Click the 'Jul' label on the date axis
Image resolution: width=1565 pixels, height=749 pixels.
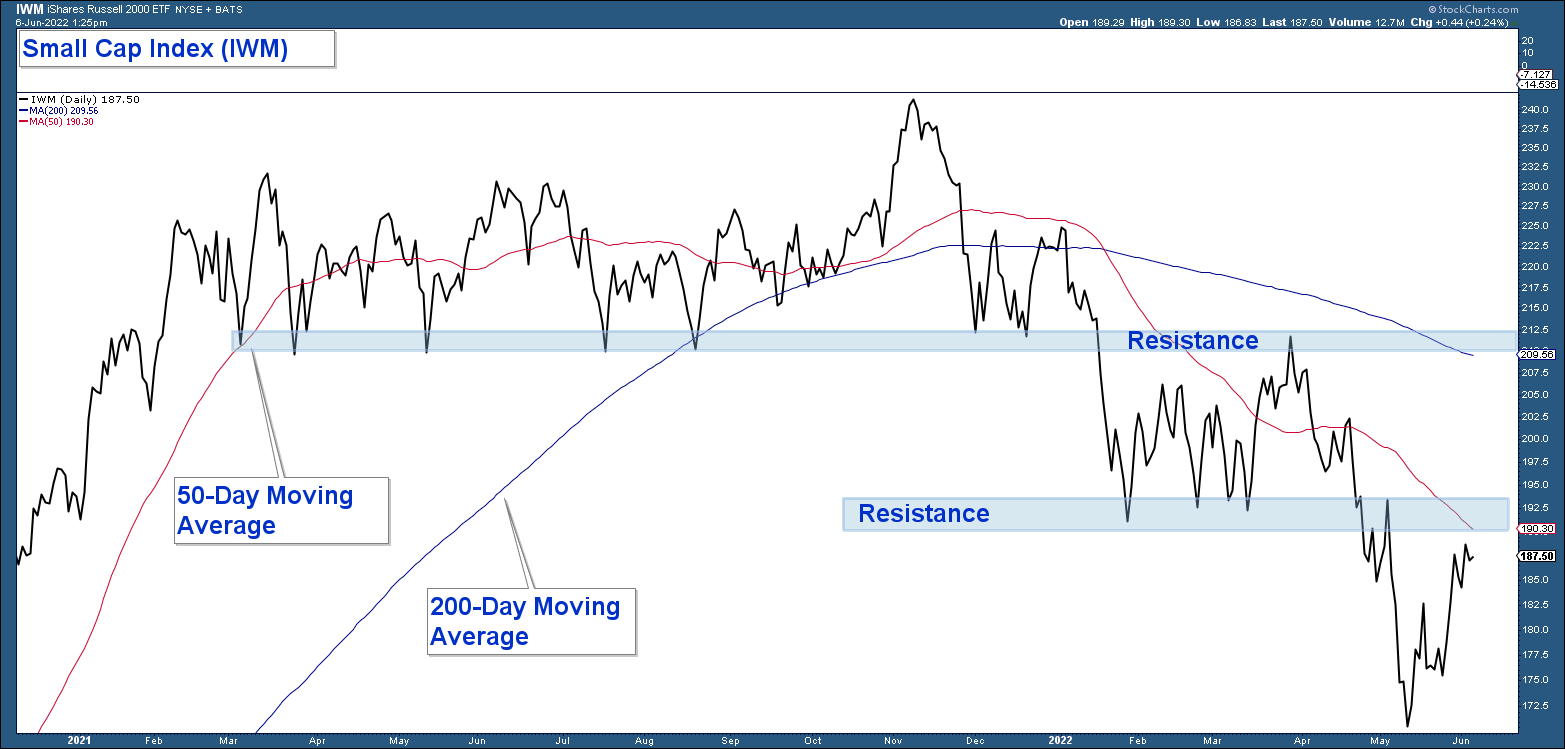(x=562, y=741)
